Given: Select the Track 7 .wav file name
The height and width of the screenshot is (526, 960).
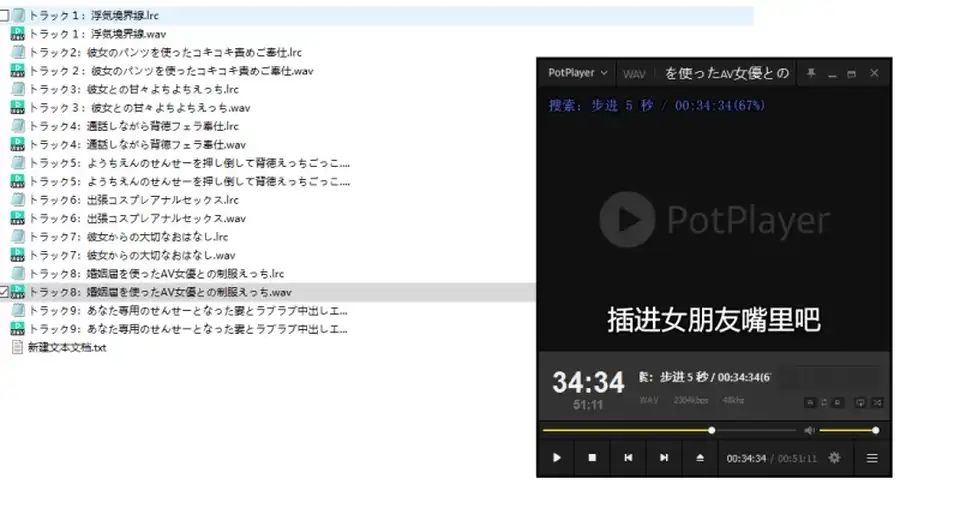Looking at the screenshot, I should pos(132,255).
